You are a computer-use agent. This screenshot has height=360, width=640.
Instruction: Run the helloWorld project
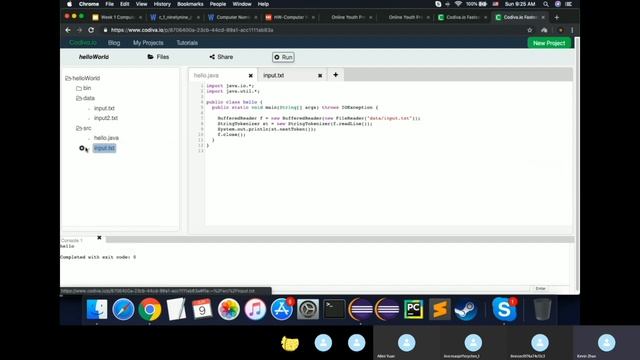click(283, 57)
